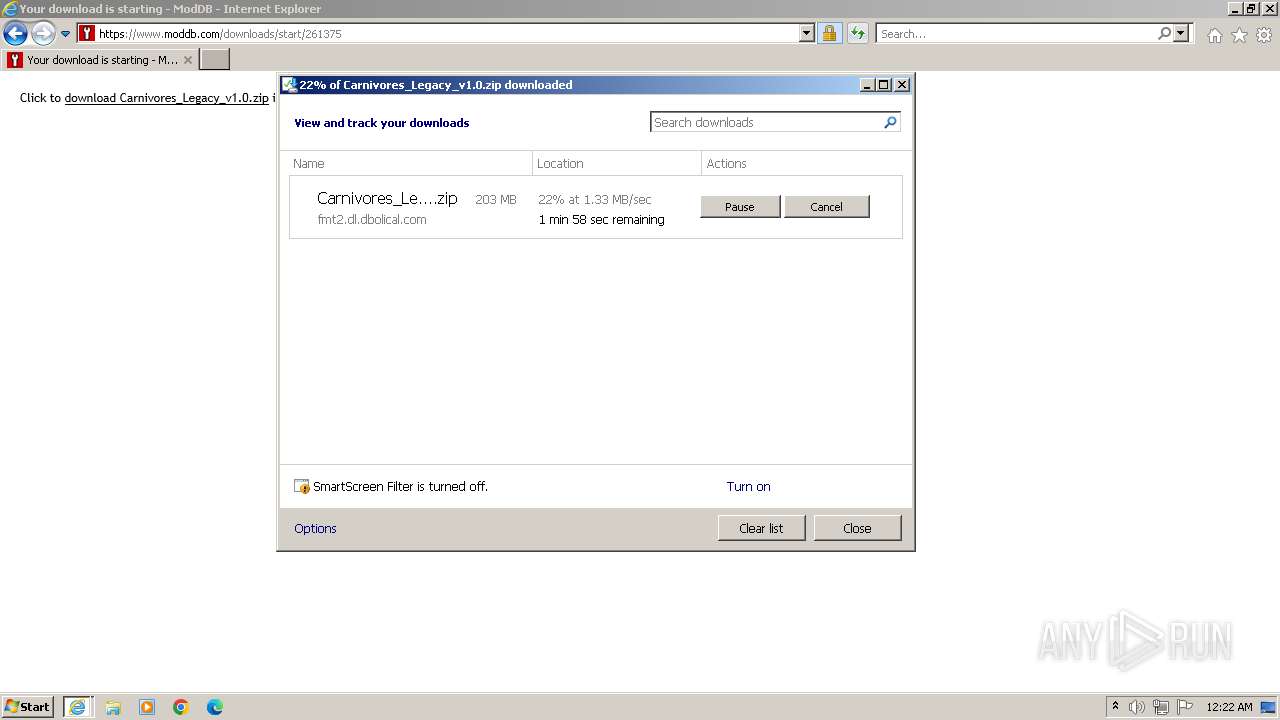
Task: Click the fmt2.dl.dbolical.com source text
Action: coord(372,220)
